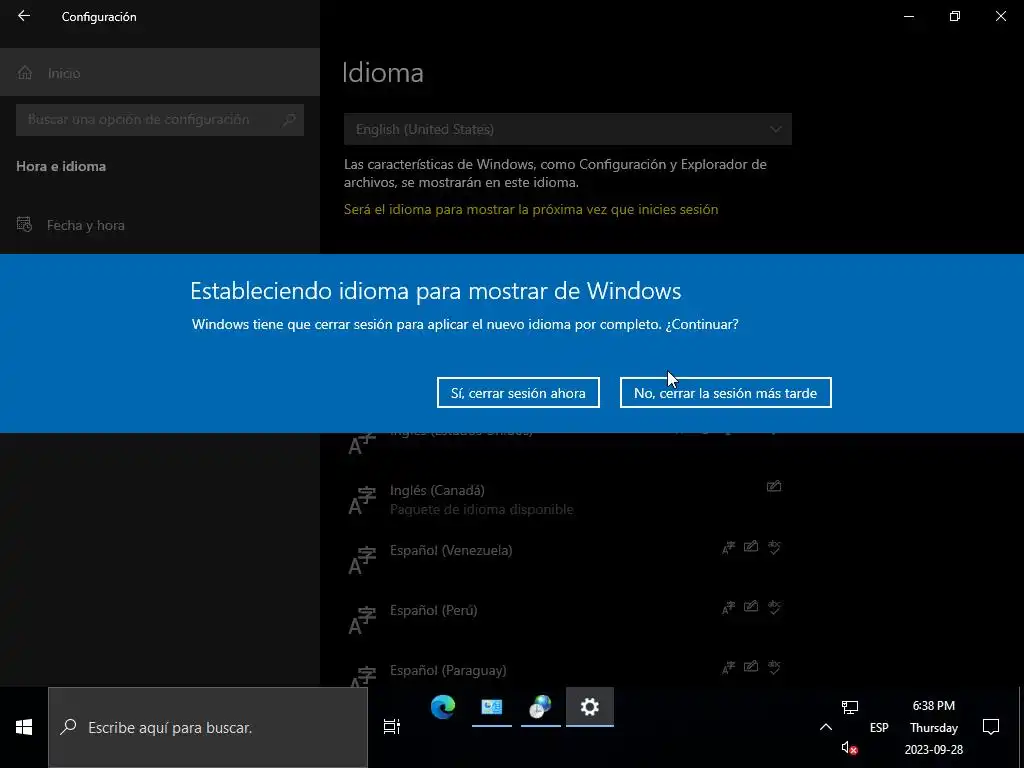Click the Settings gear on the taskbar
The width and height of the screenshot is (1024, 768).
(x=590, y=707)
